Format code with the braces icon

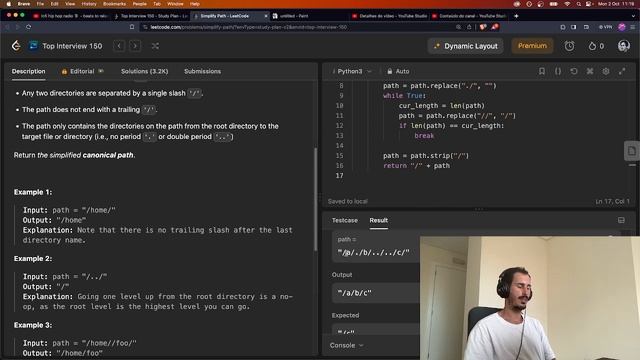[x=558, y=71]
